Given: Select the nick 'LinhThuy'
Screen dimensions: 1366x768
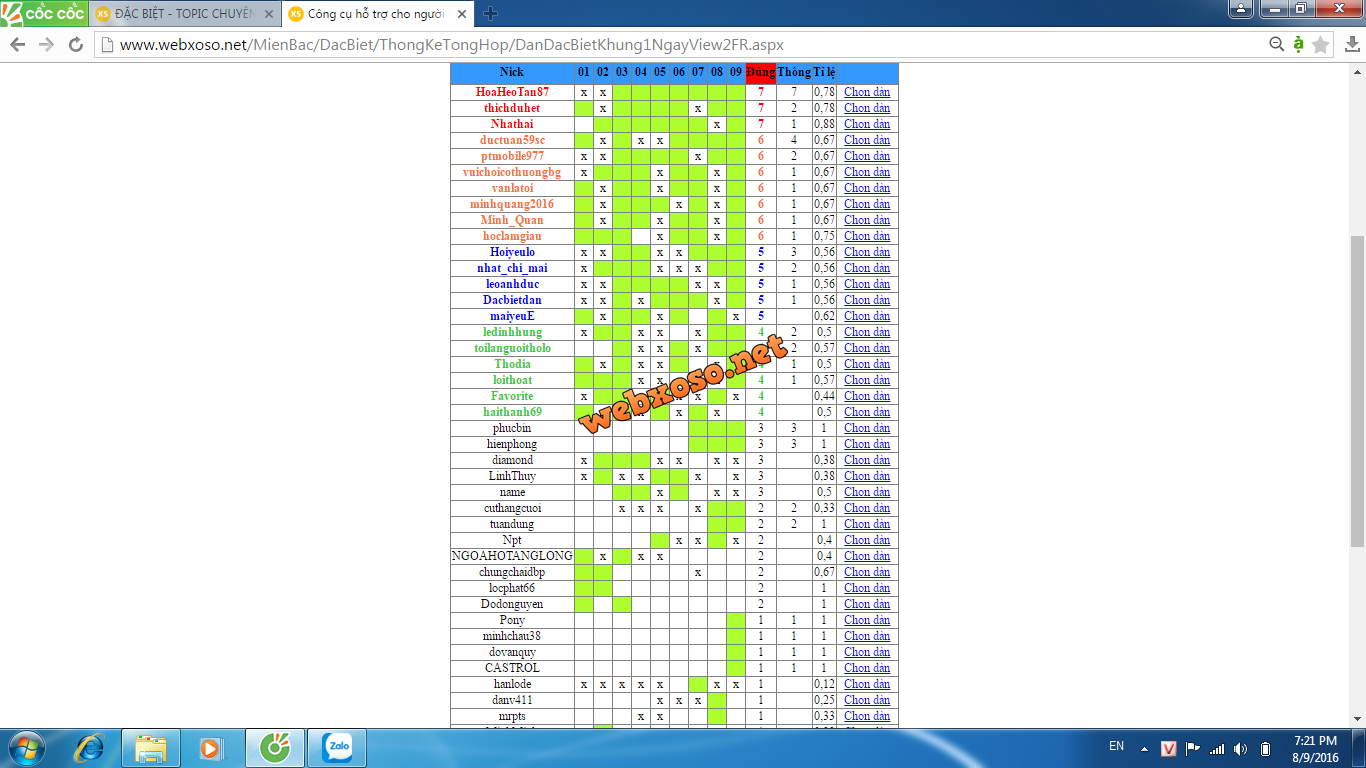Looking at the screenshot, I should (512, 476).
